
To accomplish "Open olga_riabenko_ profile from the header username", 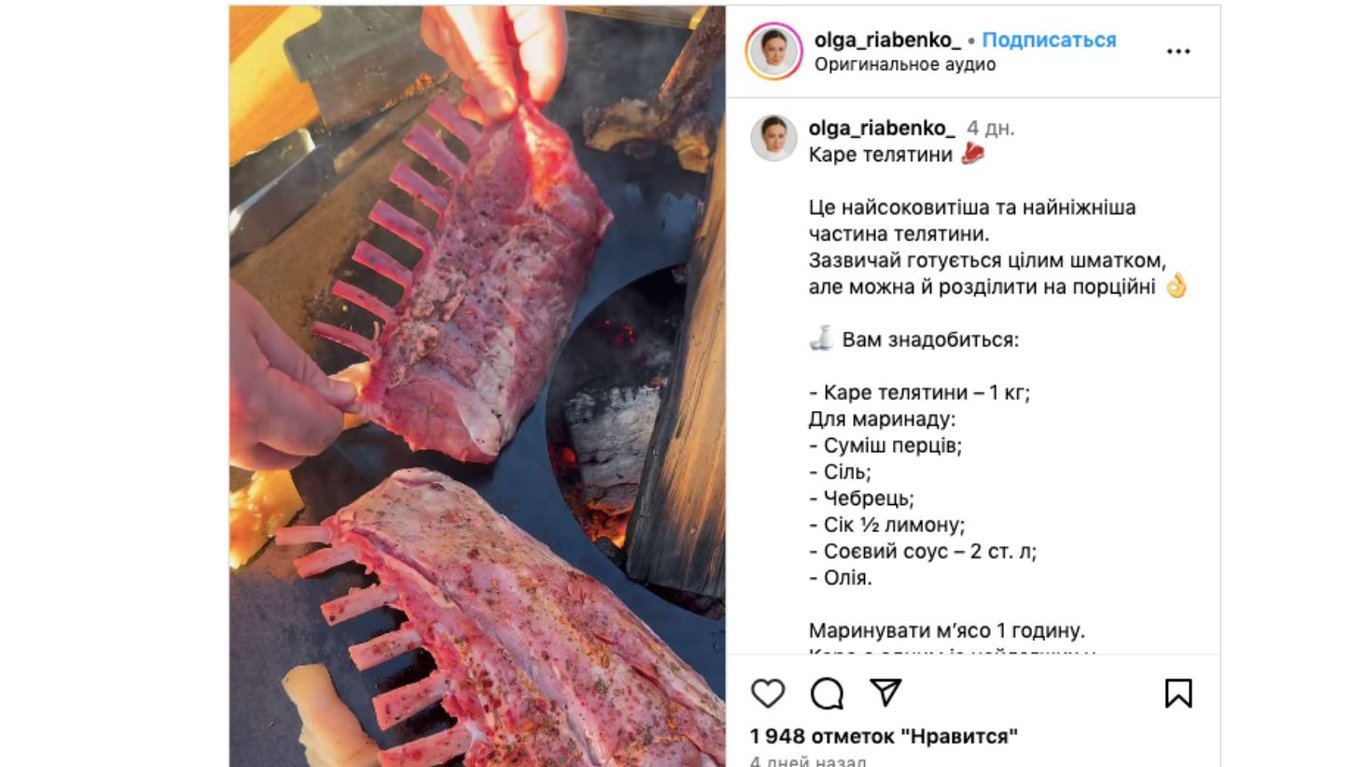I will point(888,40).
